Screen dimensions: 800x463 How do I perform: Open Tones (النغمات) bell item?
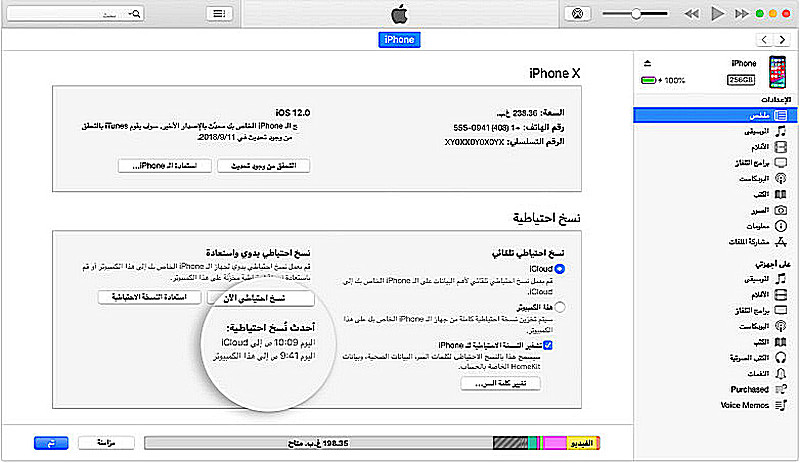766,374
